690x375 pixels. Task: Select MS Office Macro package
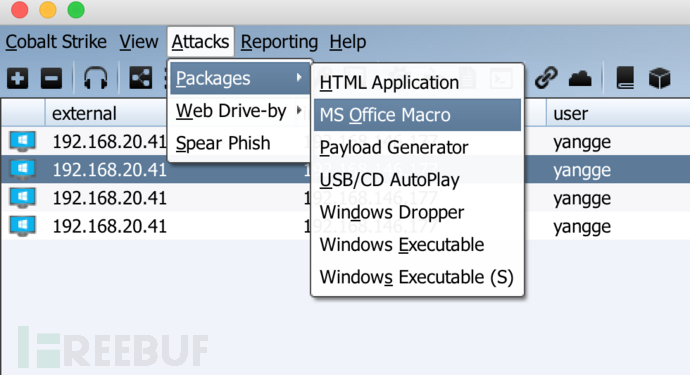coord(417,115)
